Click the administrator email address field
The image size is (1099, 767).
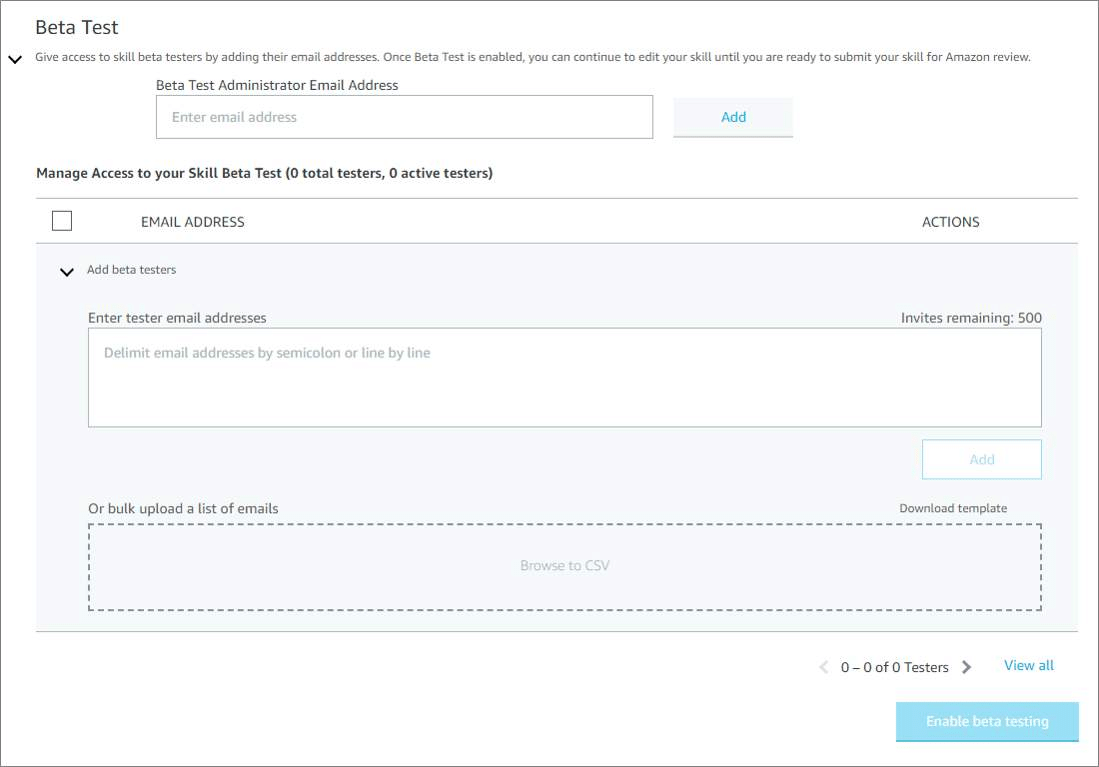tap(404, 117)
